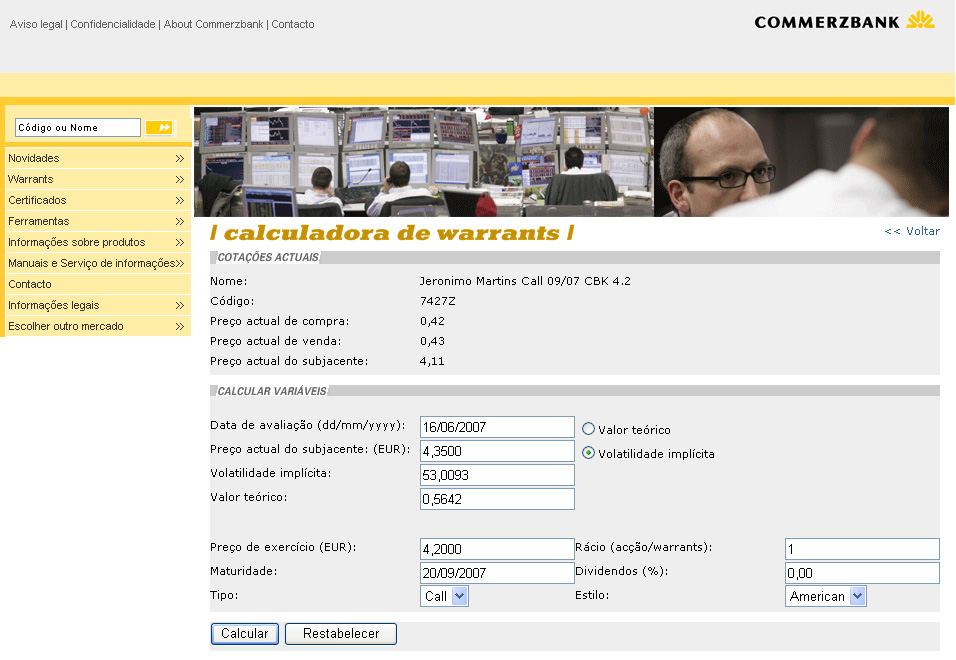Focus the Volatilidade implícita input field
956x660 pixels.
tap(497, 475)
